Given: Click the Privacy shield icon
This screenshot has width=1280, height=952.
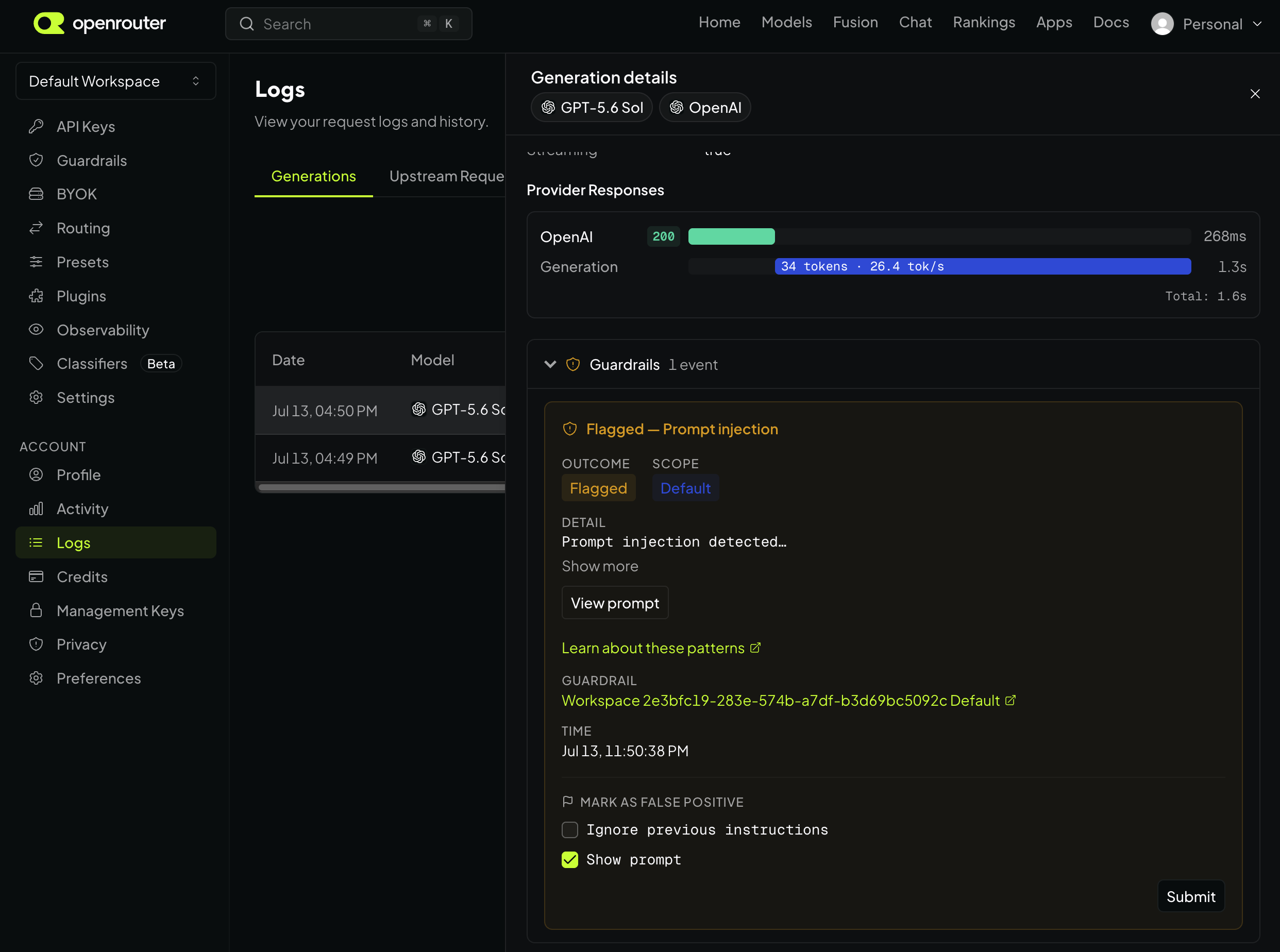Looking at the screenshot, I should click(x=36, y=644).
